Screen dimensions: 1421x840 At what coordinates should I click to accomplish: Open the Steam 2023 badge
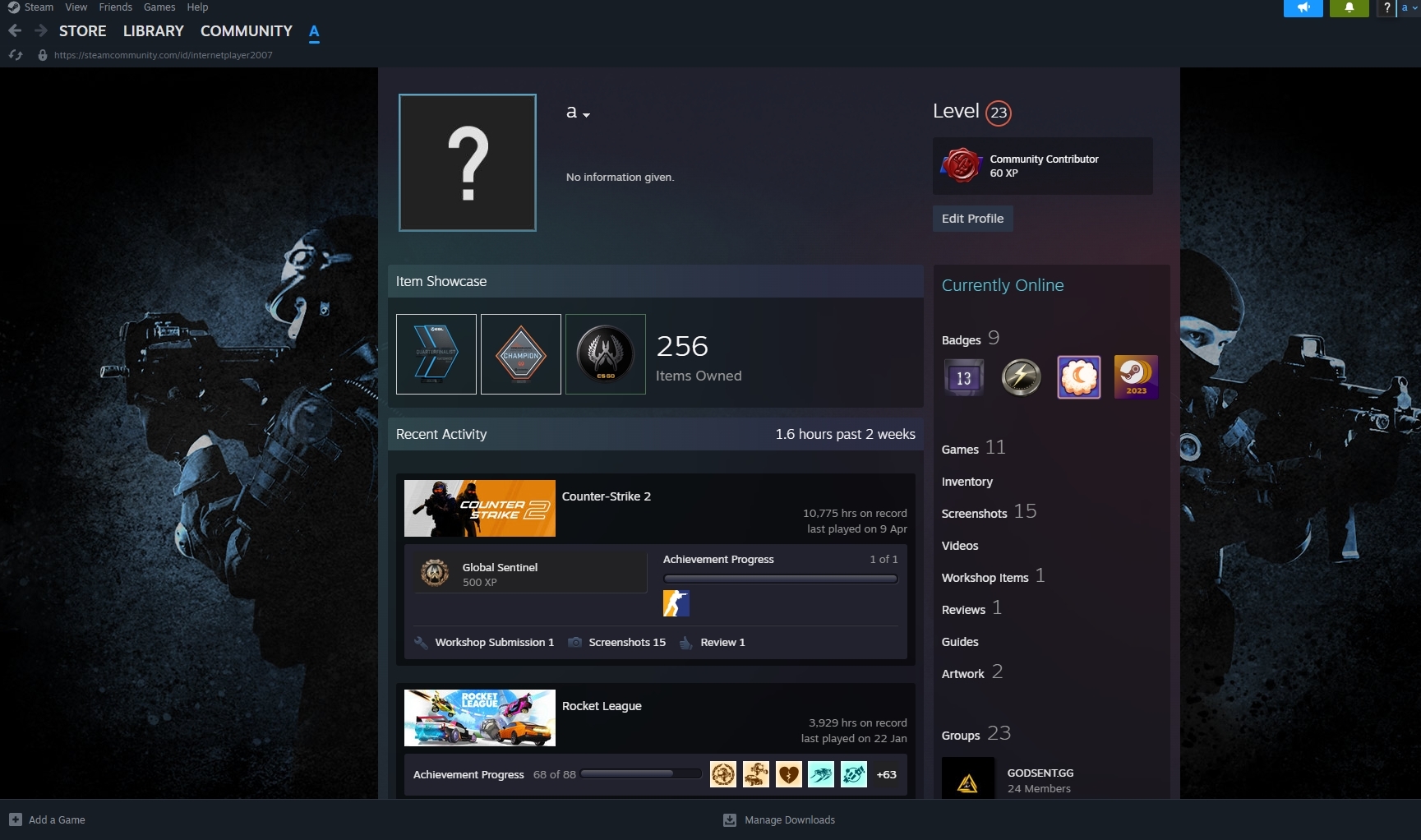click(1137, 377)
